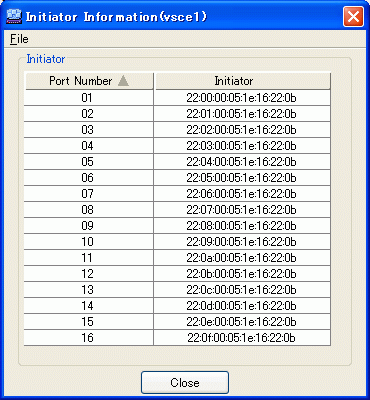
Task: Click initiator 22:06:00:05:1e:16:22:0b
Action: point(242,194)
